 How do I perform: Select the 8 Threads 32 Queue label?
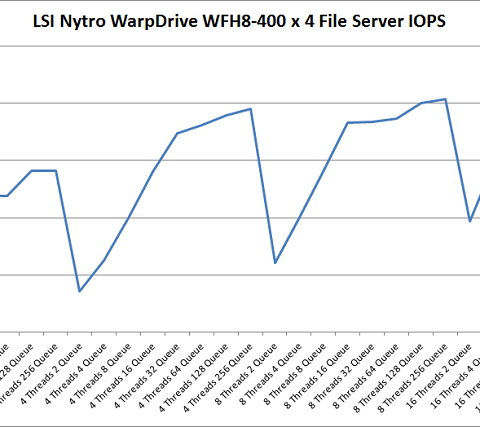coord(342,376)
